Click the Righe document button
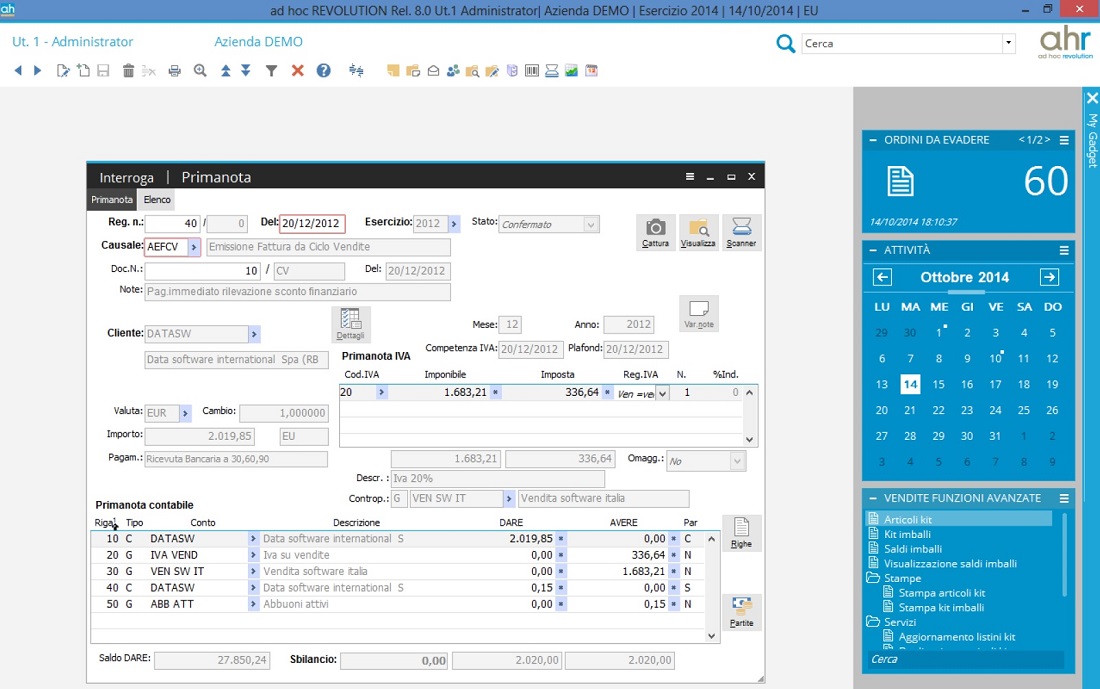The height and width of the screenshot is (689, 1100). 741,532
